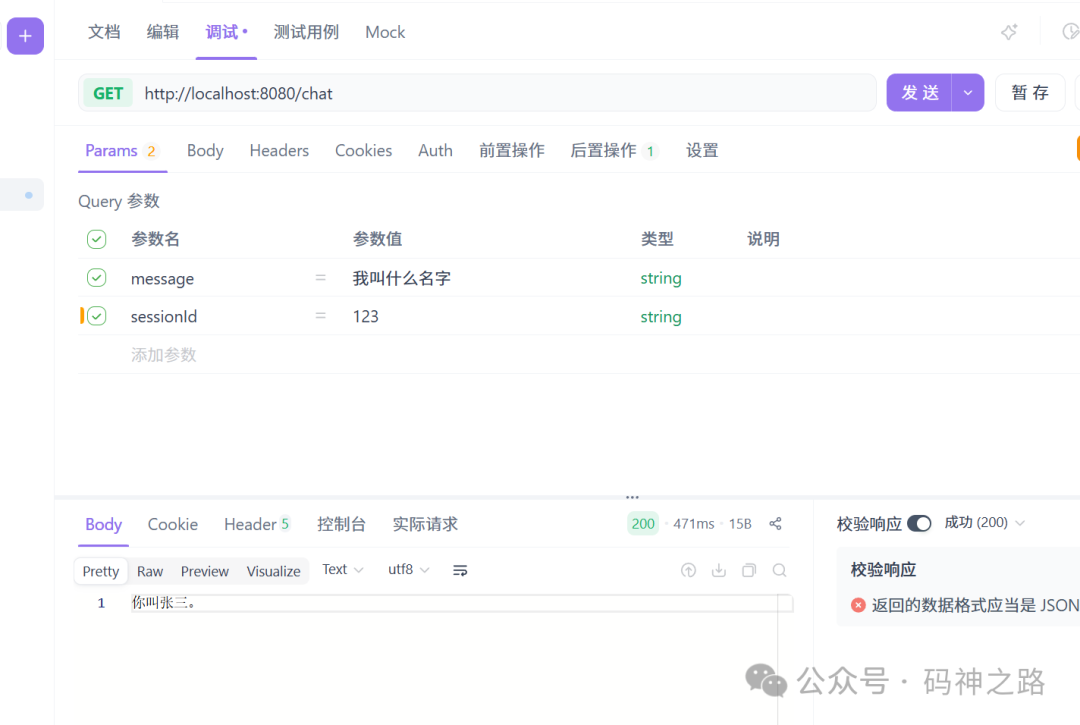1080x725 pixels.
Task: Expand the send button arrow dropdown
Action: (x=966, y=92)
